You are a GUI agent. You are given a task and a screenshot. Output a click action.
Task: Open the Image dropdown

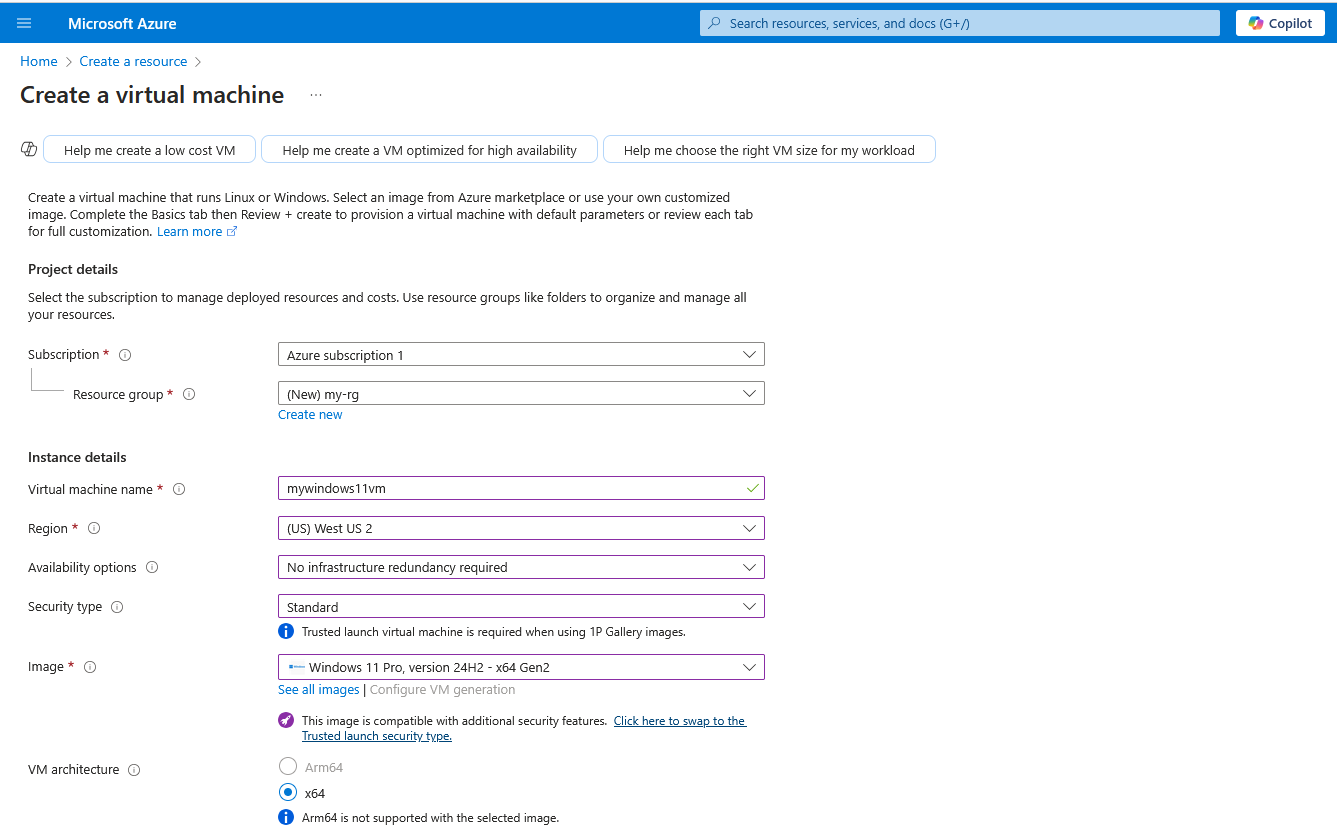(x=521, y=667)
